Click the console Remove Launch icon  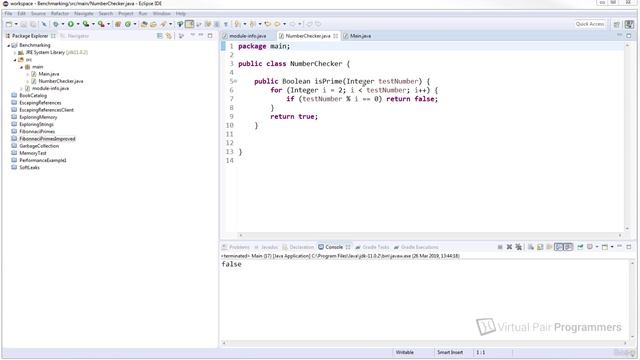pos(509,247)
